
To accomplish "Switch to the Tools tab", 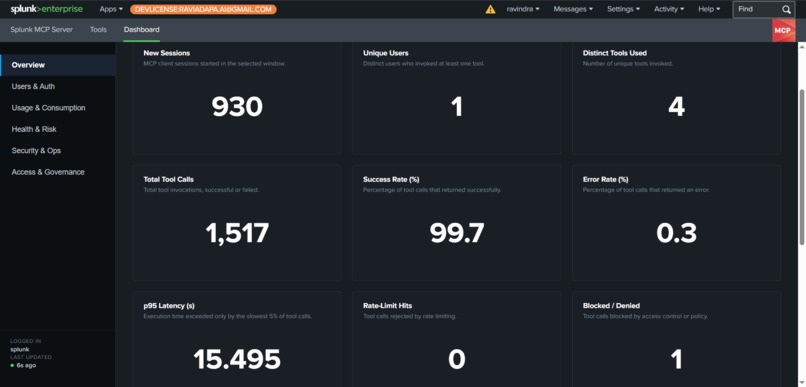I will click(98, 29).
